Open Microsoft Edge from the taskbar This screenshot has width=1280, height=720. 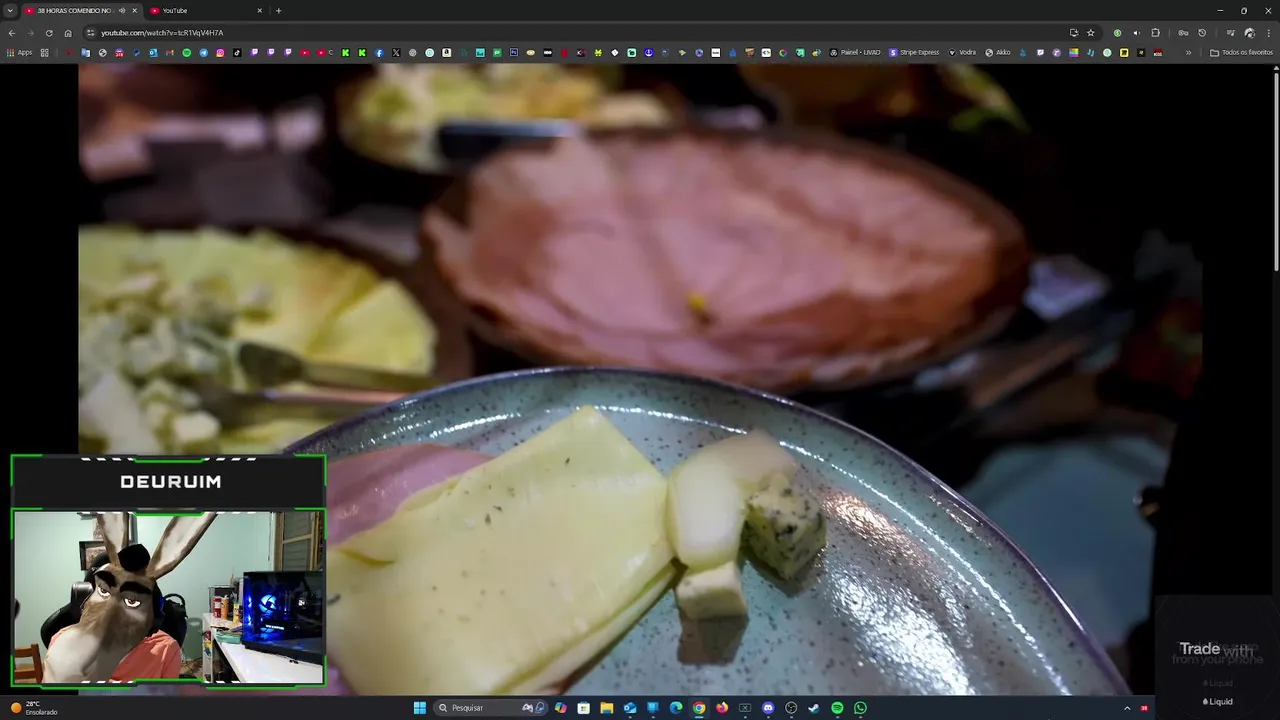[676, 708]
